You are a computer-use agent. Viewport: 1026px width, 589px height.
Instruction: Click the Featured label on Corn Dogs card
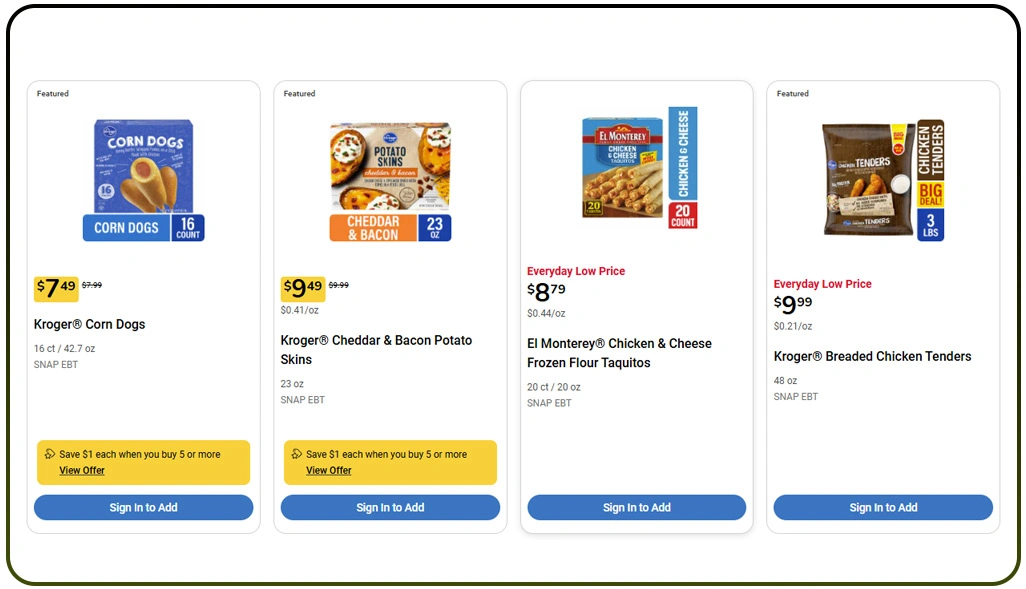(51, 93)
